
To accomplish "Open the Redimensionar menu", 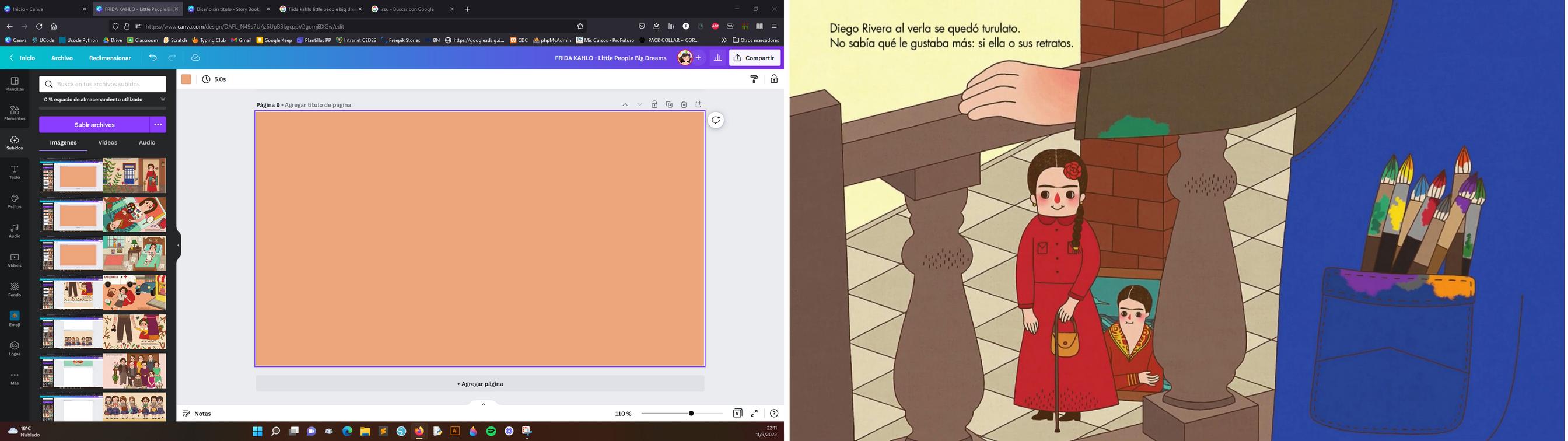I will (x=110, y=58).
